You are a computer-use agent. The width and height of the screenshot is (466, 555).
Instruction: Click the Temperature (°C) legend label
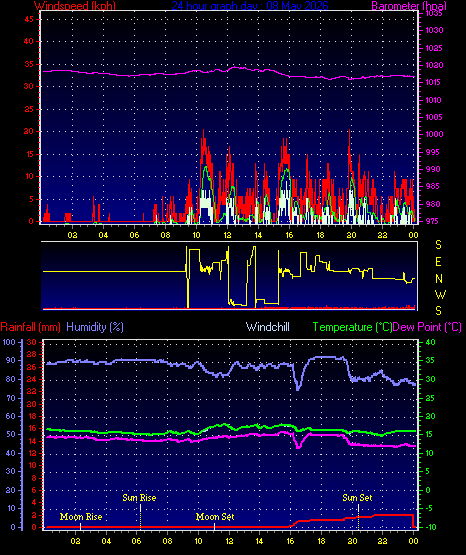click(x=352, y=327)
